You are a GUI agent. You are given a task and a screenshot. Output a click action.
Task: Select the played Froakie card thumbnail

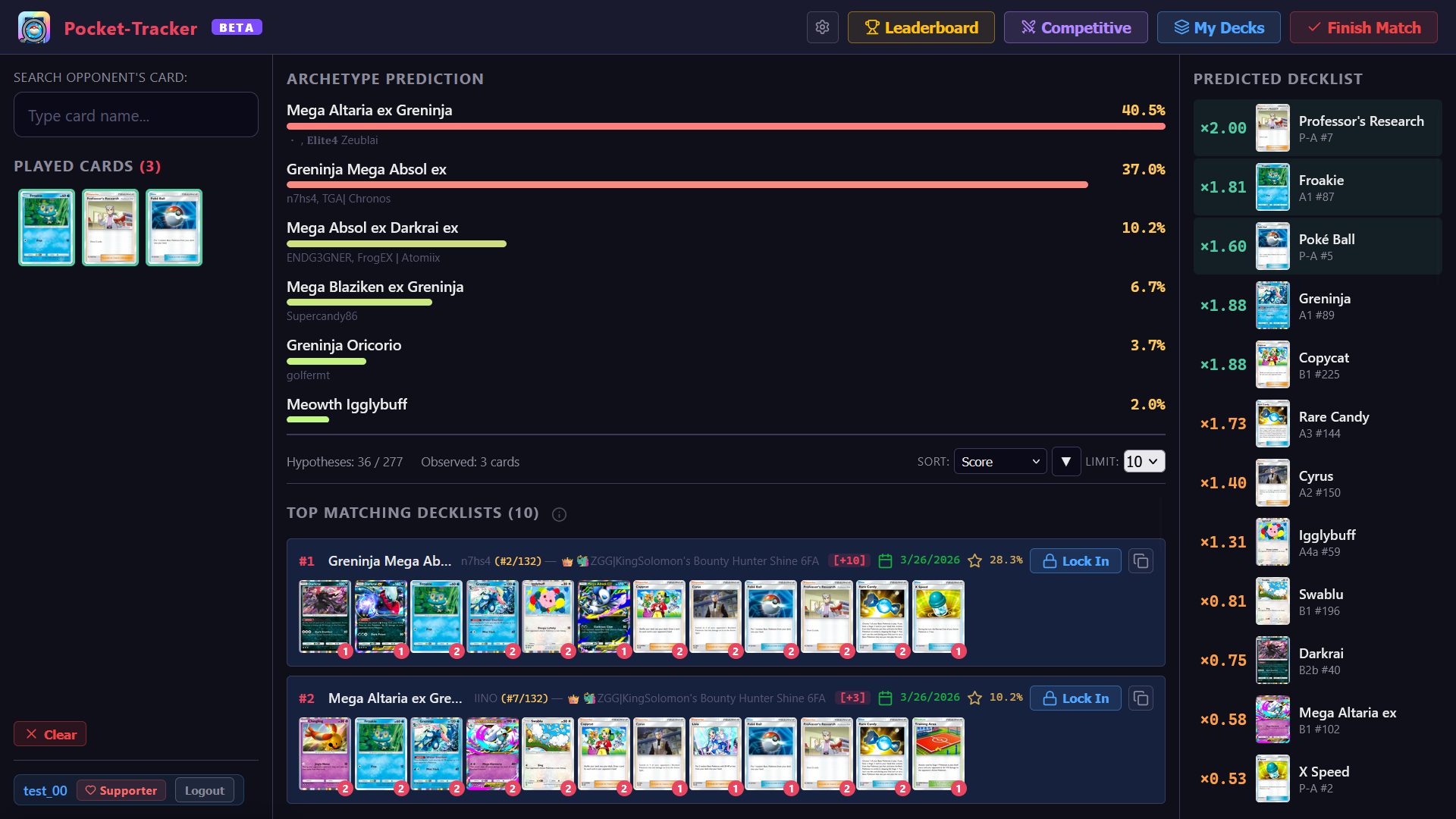pos(46,227)
